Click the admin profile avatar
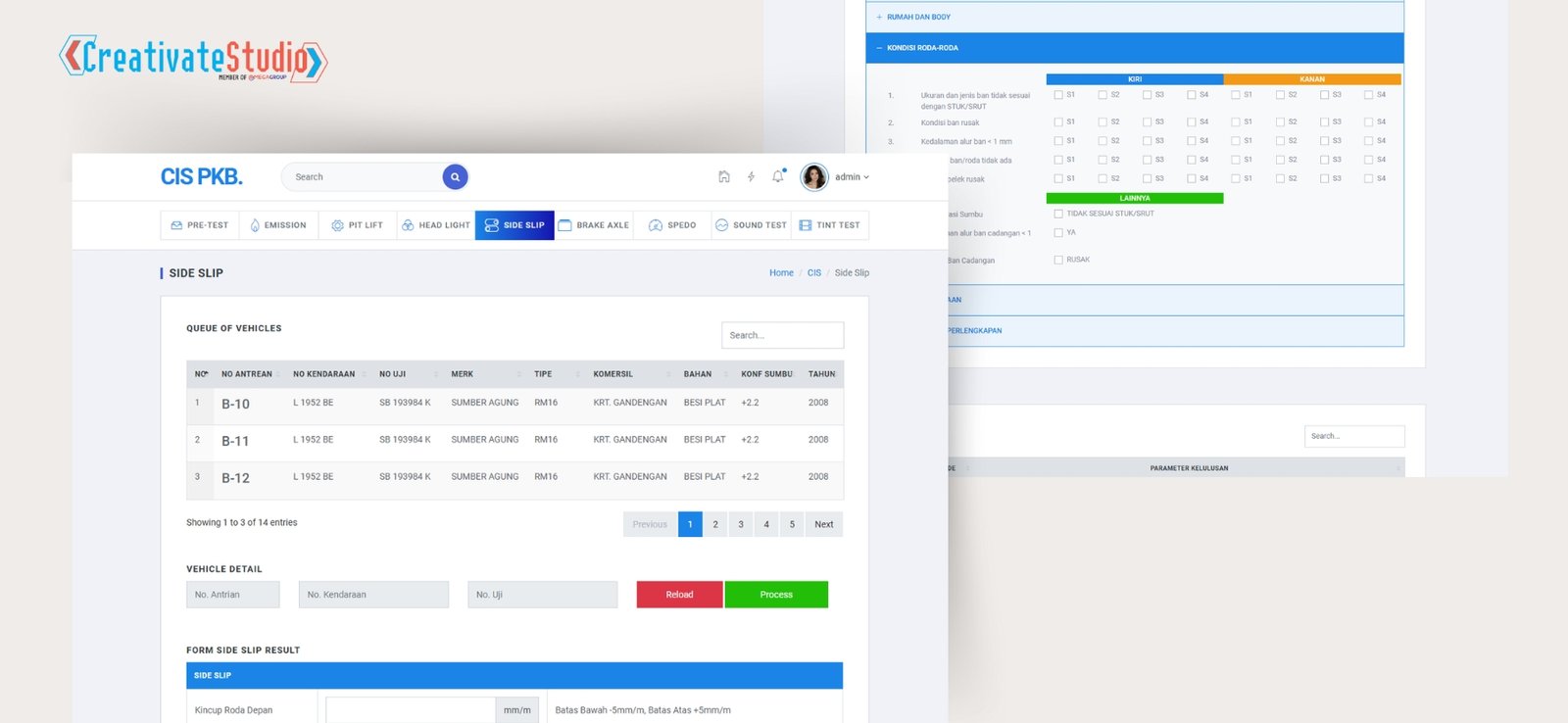This screenshot has width=1568, height=723. click(813, 177)
